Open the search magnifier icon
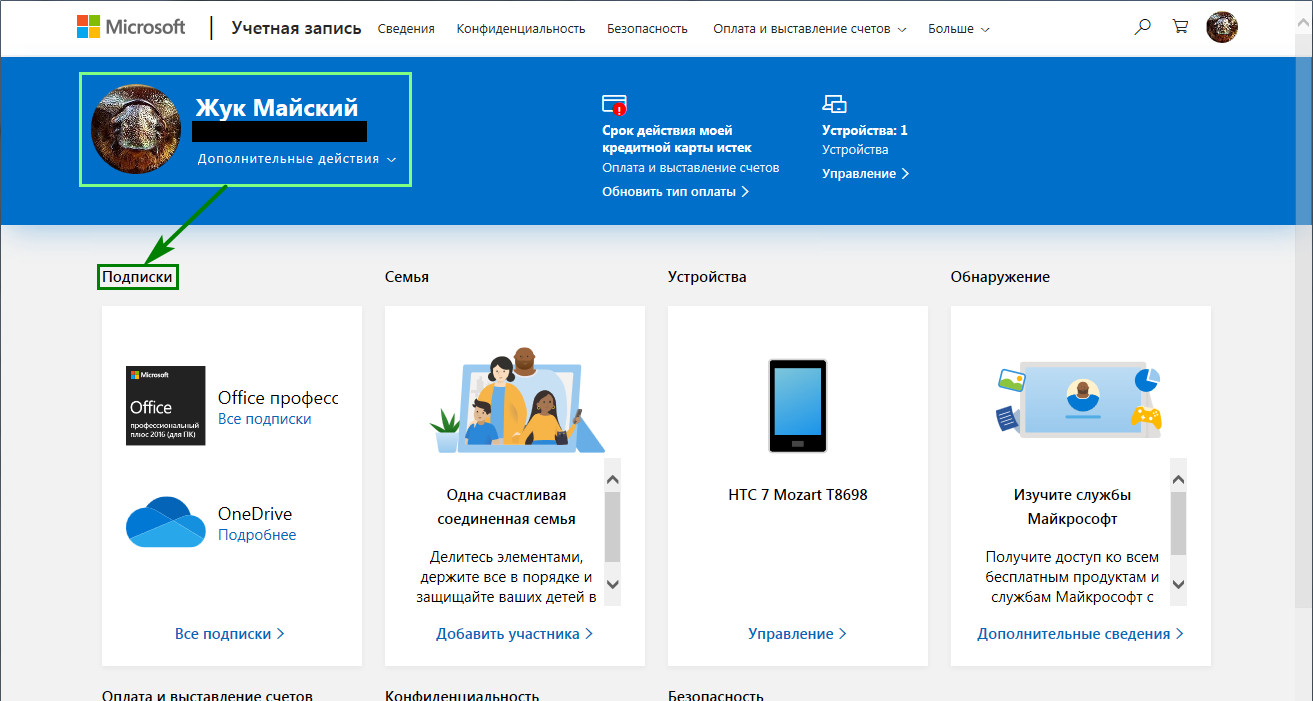 [x=1142, y=28]
